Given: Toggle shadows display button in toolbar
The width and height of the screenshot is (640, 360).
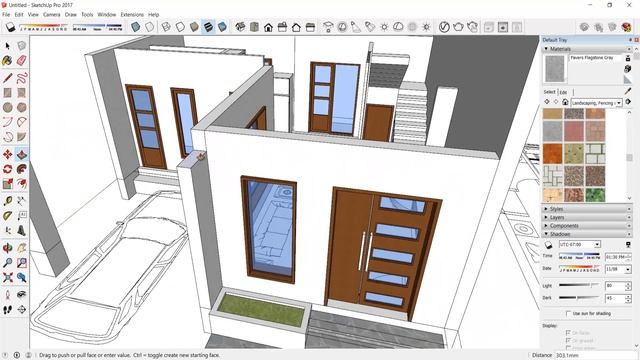Looking at the screenshot, I should click(x=11, y=27).
